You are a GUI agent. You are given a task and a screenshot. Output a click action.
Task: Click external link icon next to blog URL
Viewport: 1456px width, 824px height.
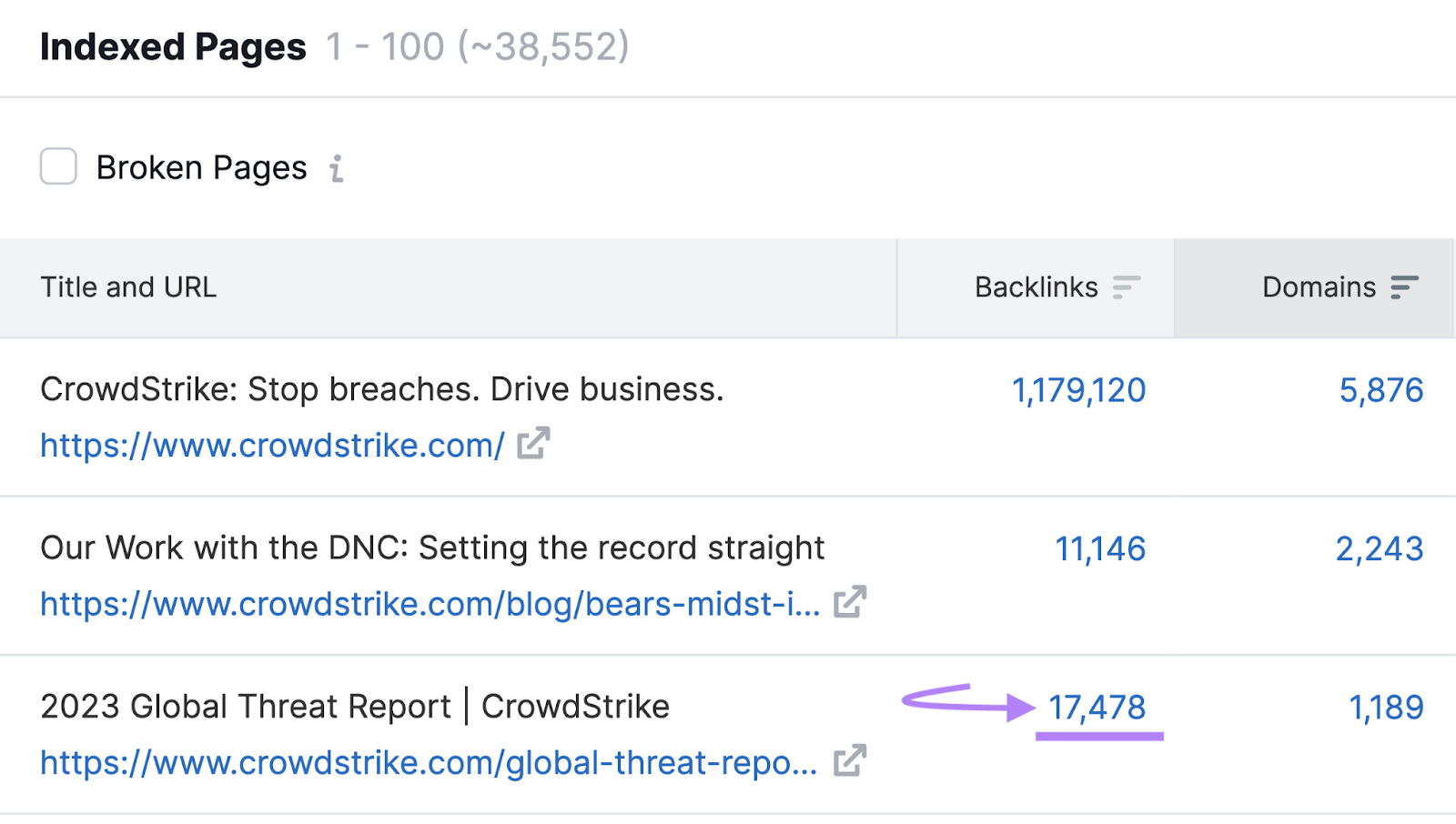pyautogui.click(x=849, y=602)
